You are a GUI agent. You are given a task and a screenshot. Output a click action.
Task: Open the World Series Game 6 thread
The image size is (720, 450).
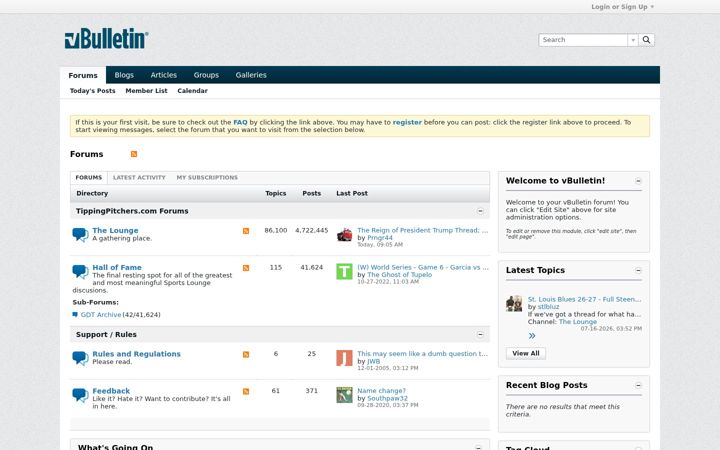[422, 267]
